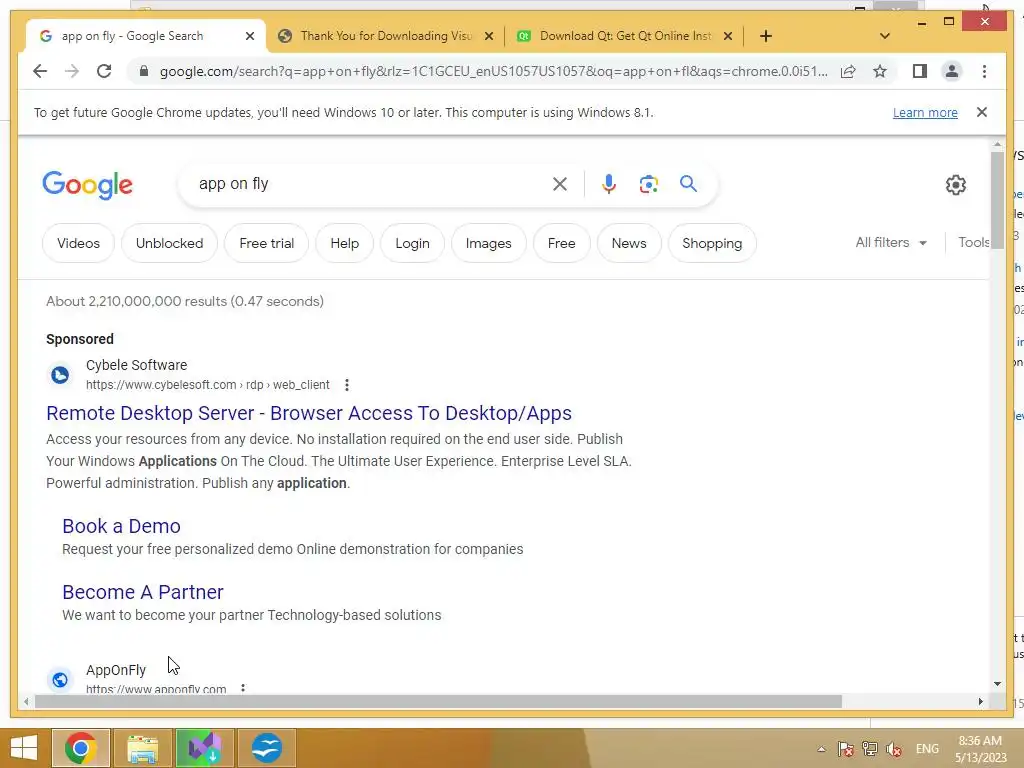Click the Chrome address bar URL
1024x768 pixels.
[x=493, y=71]
